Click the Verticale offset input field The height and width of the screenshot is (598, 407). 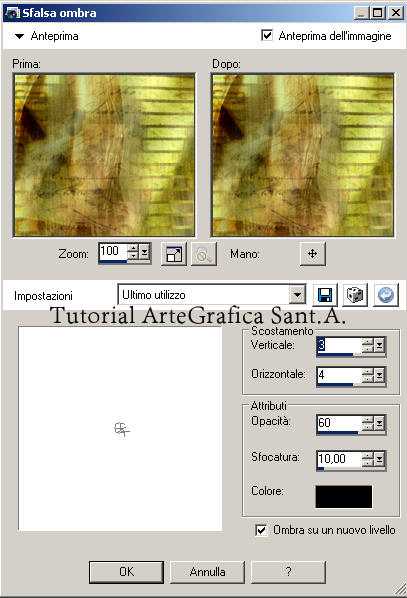tap(339, 345)
